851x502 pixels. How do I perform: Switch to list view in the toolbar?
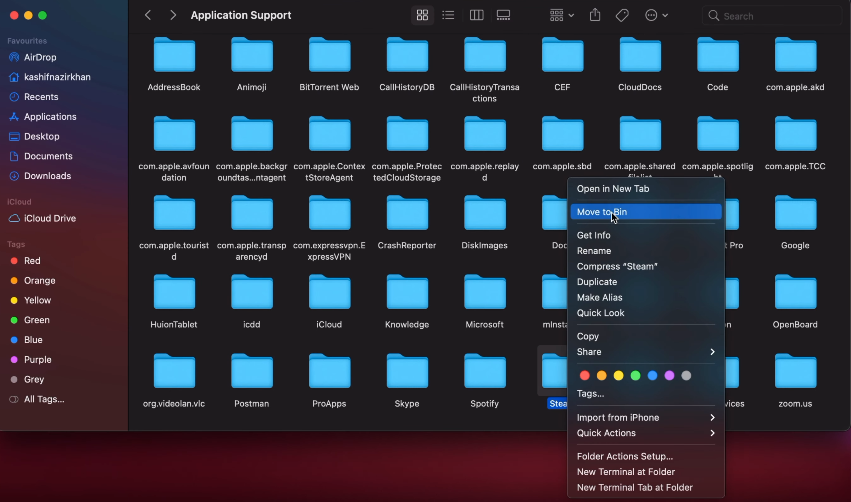[x=449, y=16]
